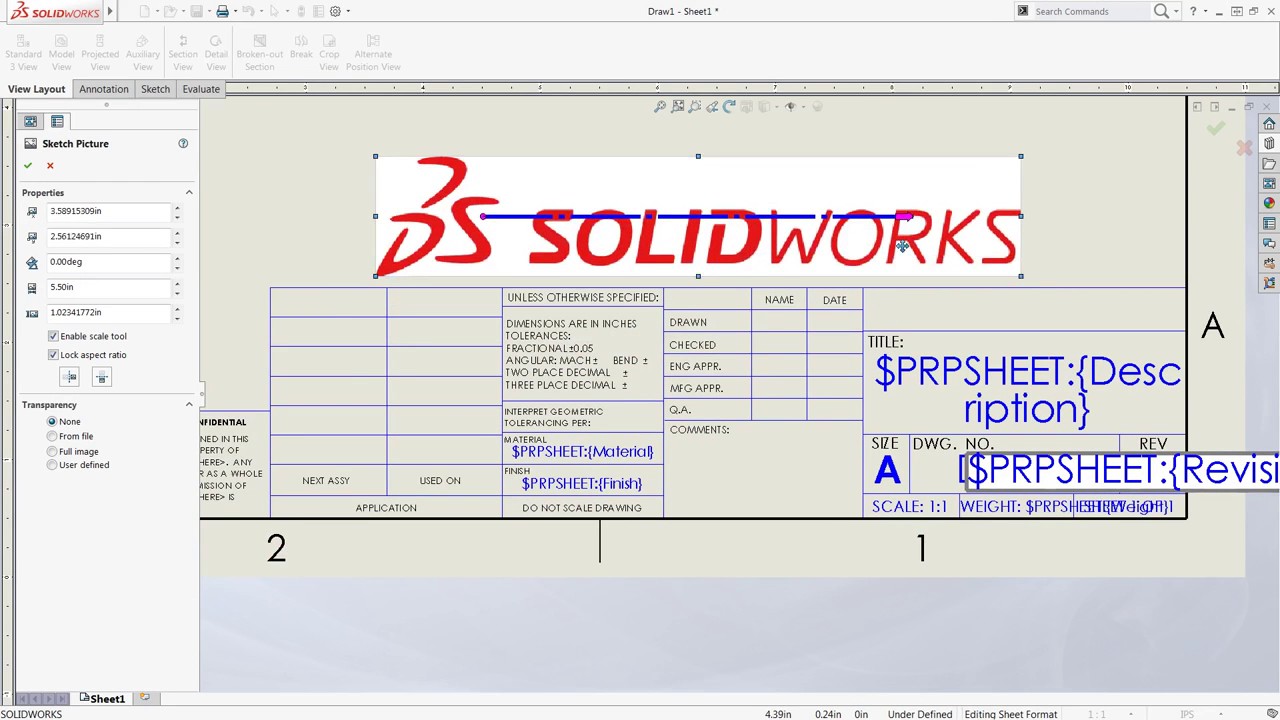Select None transparency option
The height and width of the screenshot is (720, 1280).
[x=52, y=422]
